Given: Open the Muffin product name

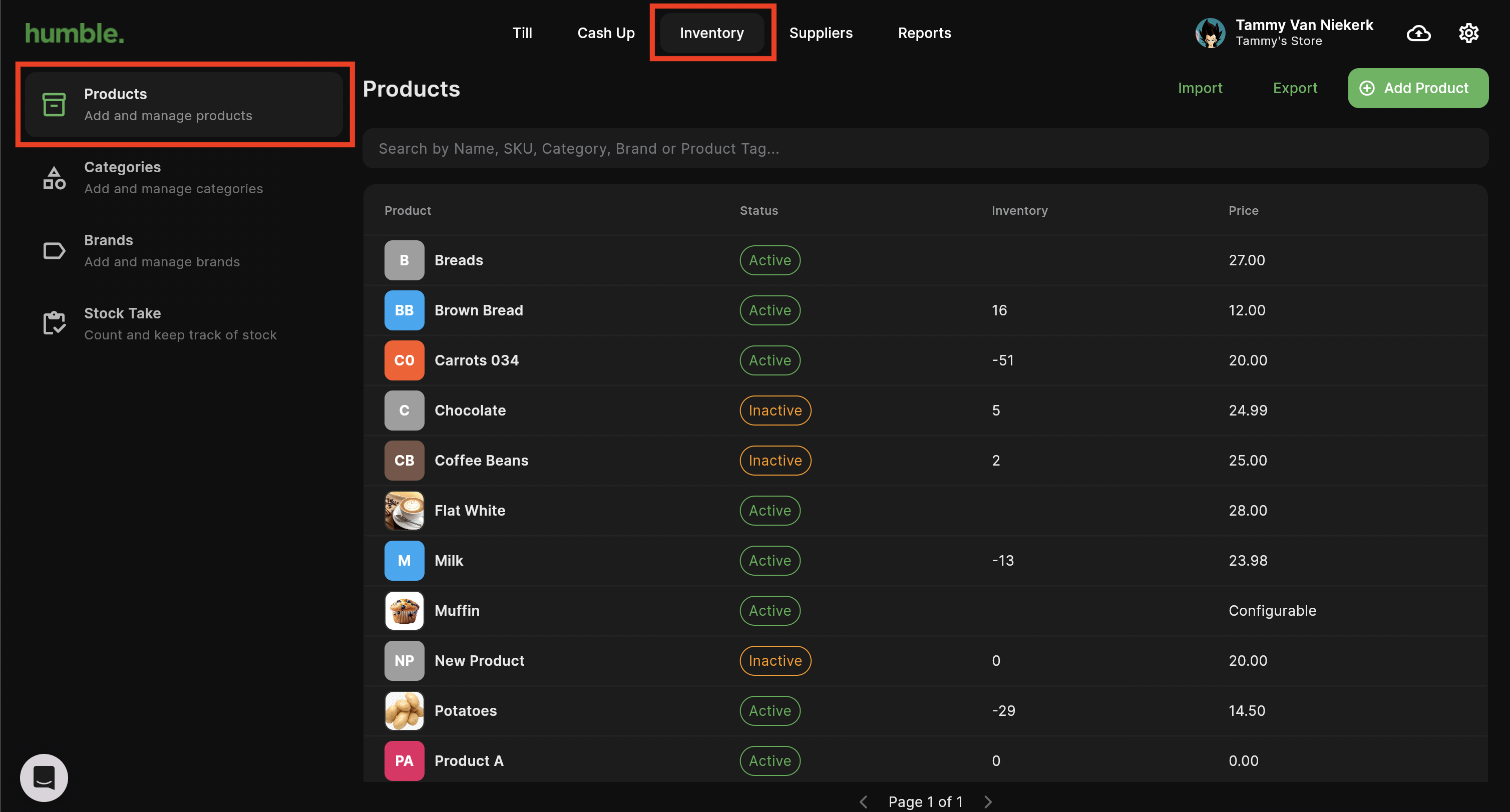Looking at the screenshot, I should click(x=457, y=610).
